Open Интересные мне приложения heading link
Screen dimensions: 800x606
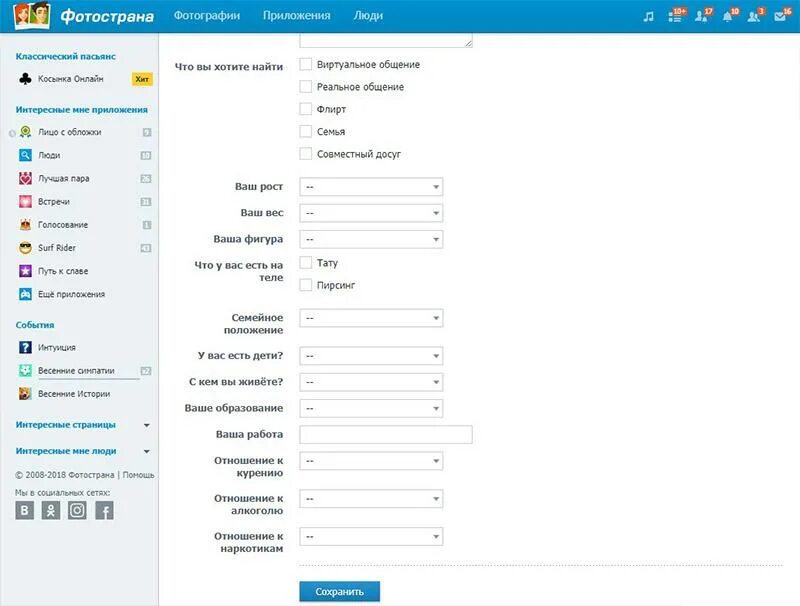[82, 110]
